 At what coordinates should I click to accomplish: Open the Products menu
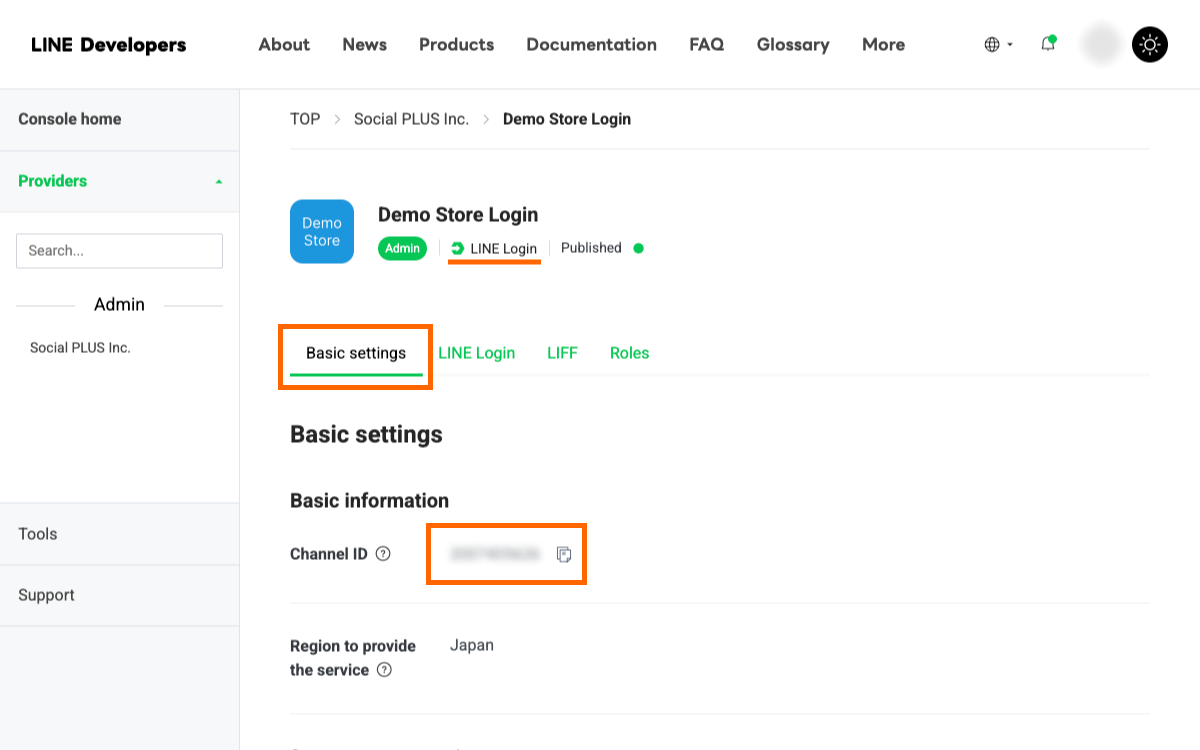coord(456,45)
